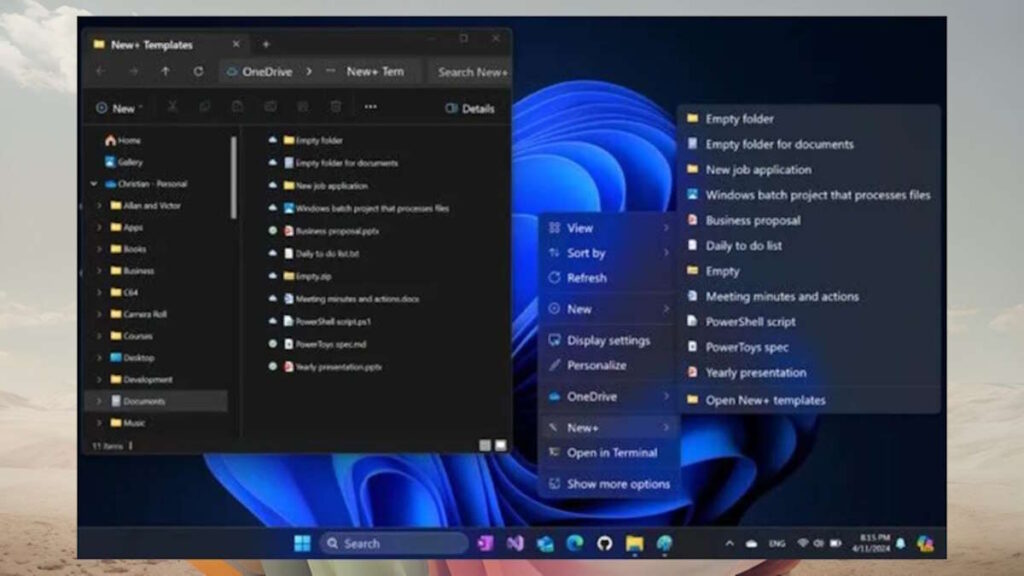
Task: Choose Show more options
Action: click(x=609, y=484)
